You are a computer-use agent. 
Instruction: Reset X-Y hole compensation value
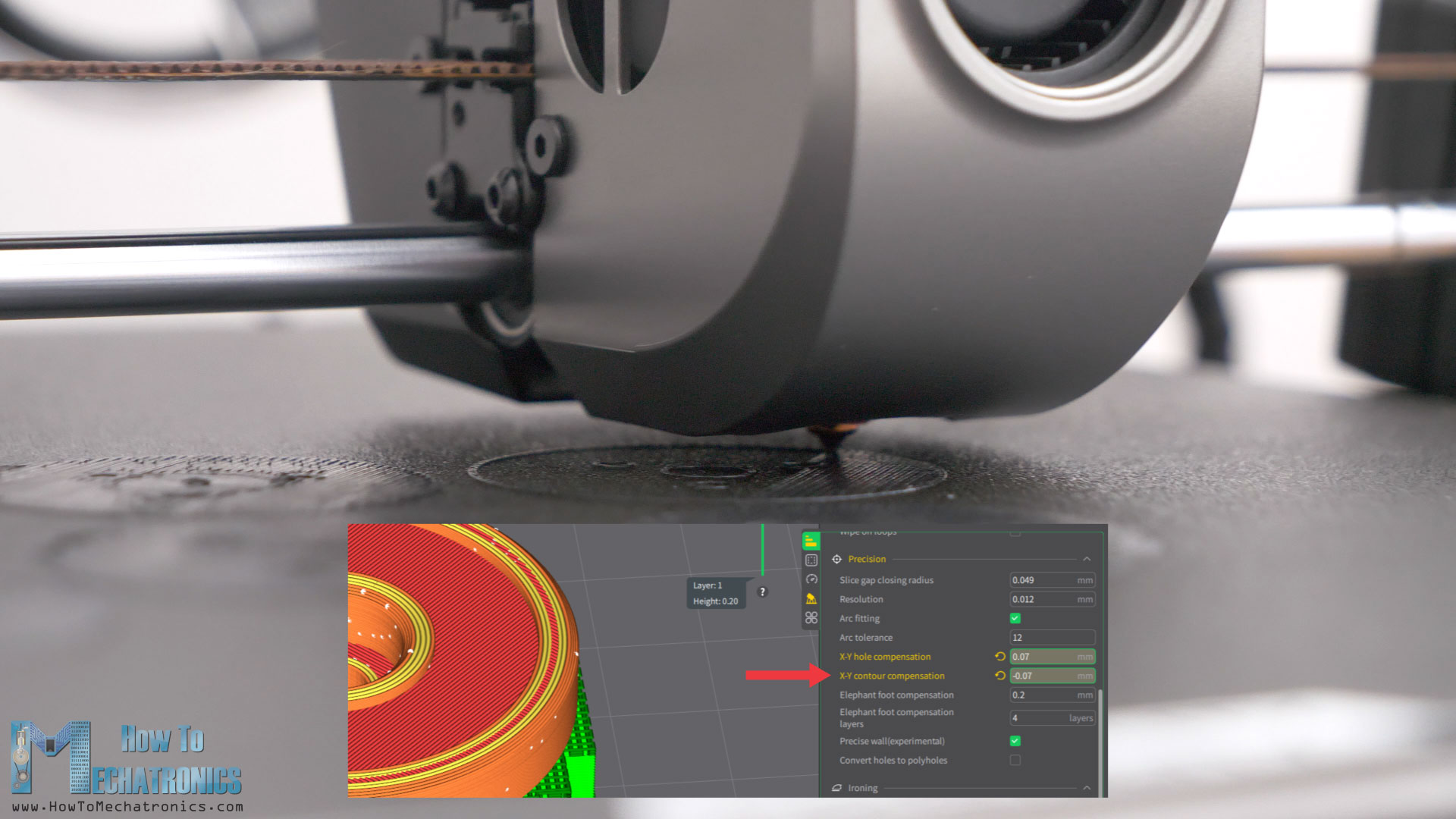point(999,657)
